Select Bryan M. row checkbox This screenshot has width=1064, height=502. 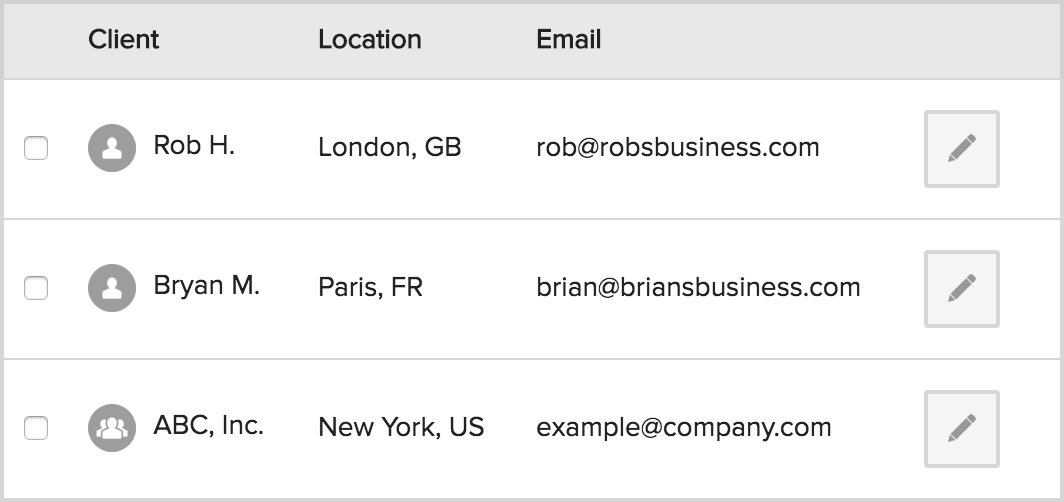point(36,288)
